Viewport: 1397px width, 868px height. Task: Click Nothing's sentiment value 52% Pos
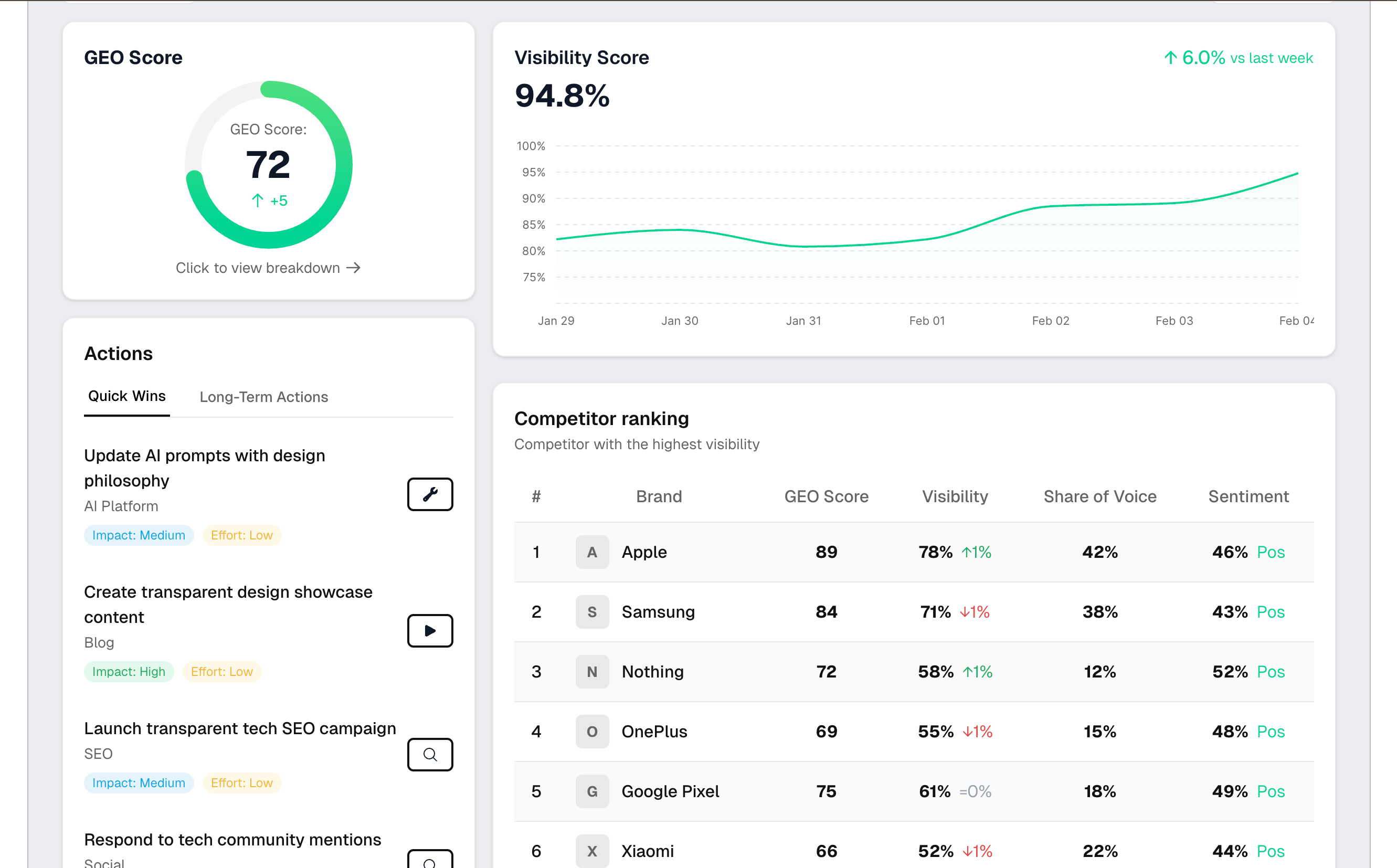pyautogui.click(x=1248, y=671)
